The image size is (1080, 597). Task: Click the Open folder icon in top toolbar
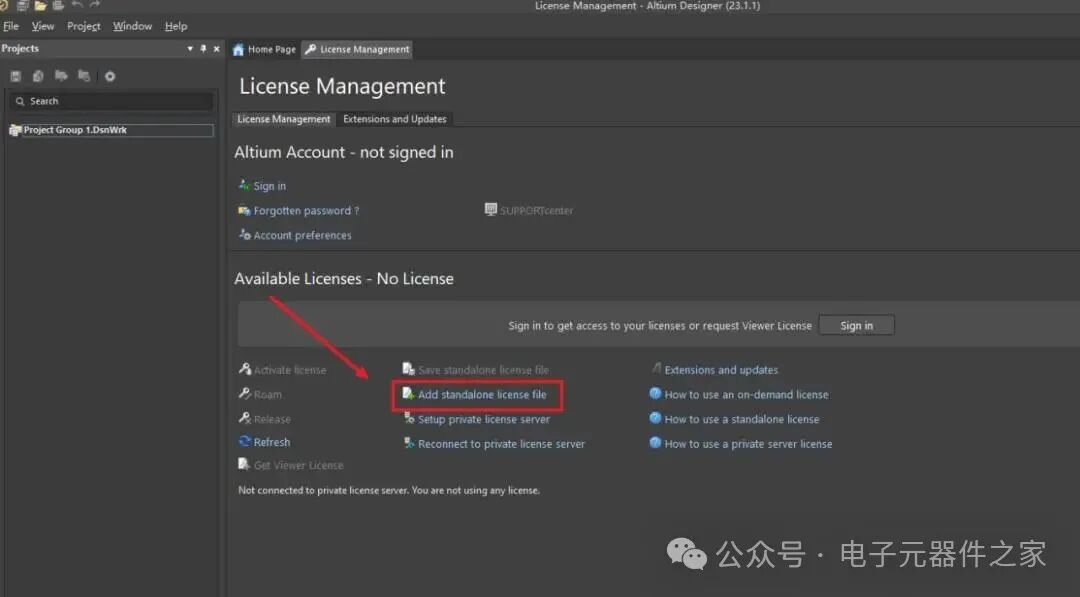click(41, 6)
